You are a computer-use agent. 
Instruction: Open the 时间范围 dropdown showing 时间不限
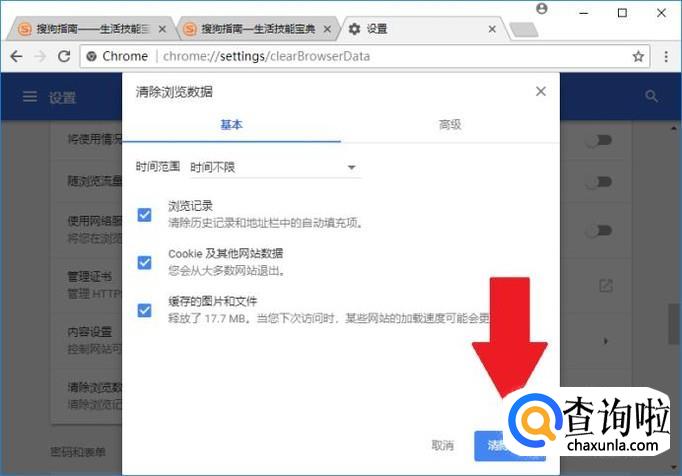(274, 168)
